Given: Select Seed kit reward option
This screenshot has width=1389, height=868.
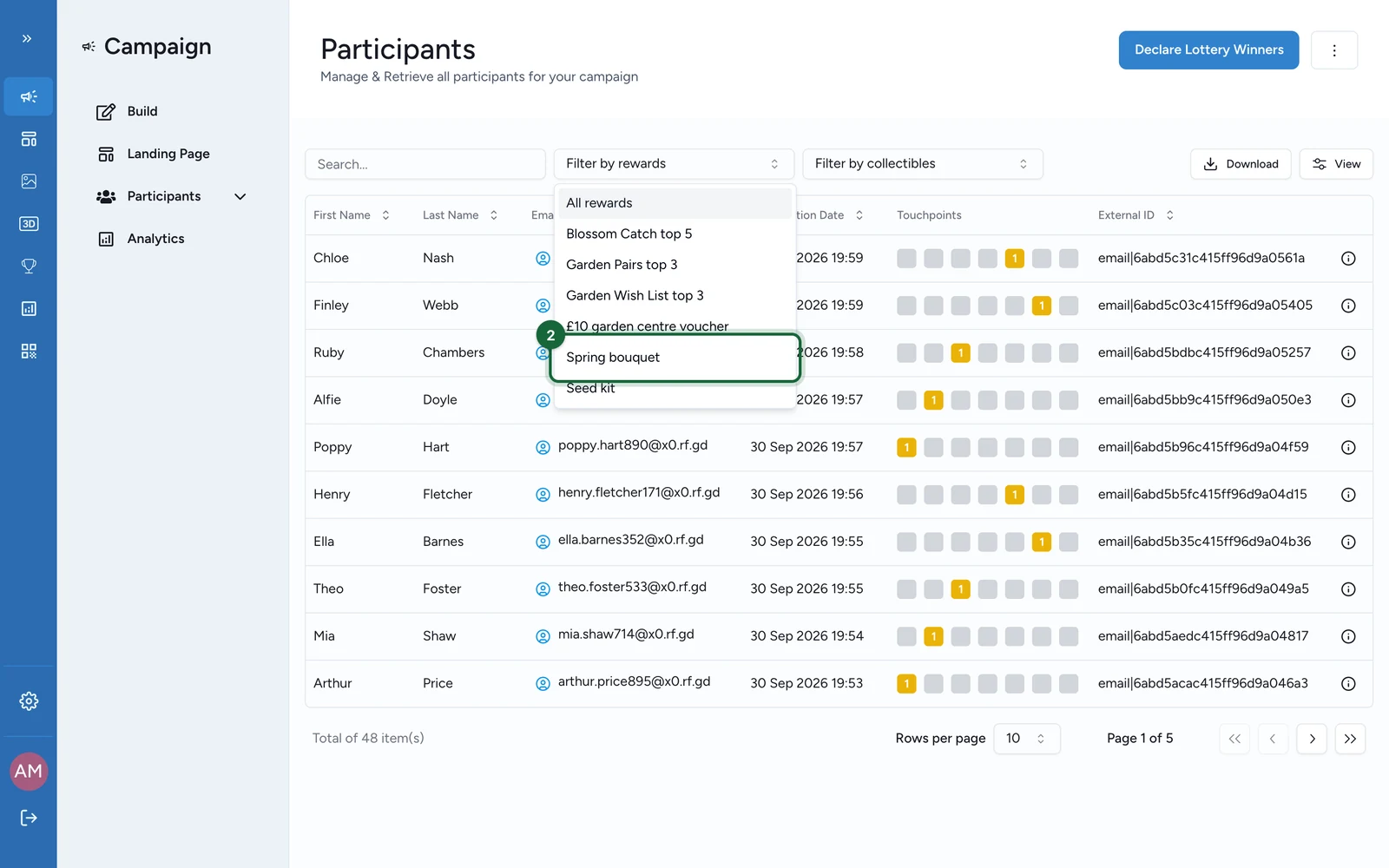Looking at the screenshot, I should click(675, 389).
